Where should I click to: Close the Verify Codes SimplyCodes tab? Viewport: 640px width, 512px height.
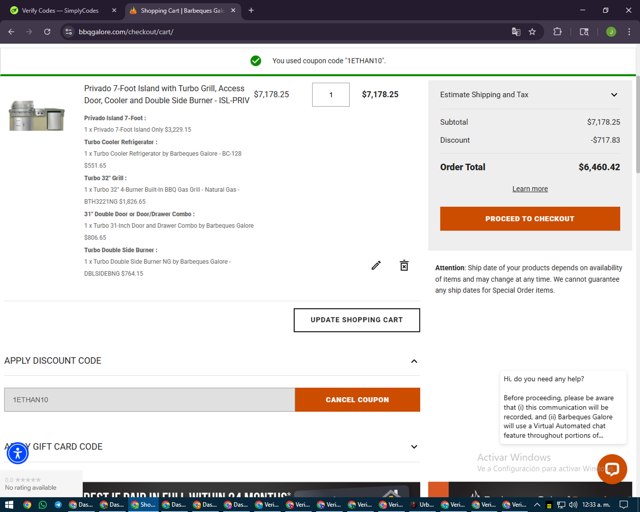[114, 11]
